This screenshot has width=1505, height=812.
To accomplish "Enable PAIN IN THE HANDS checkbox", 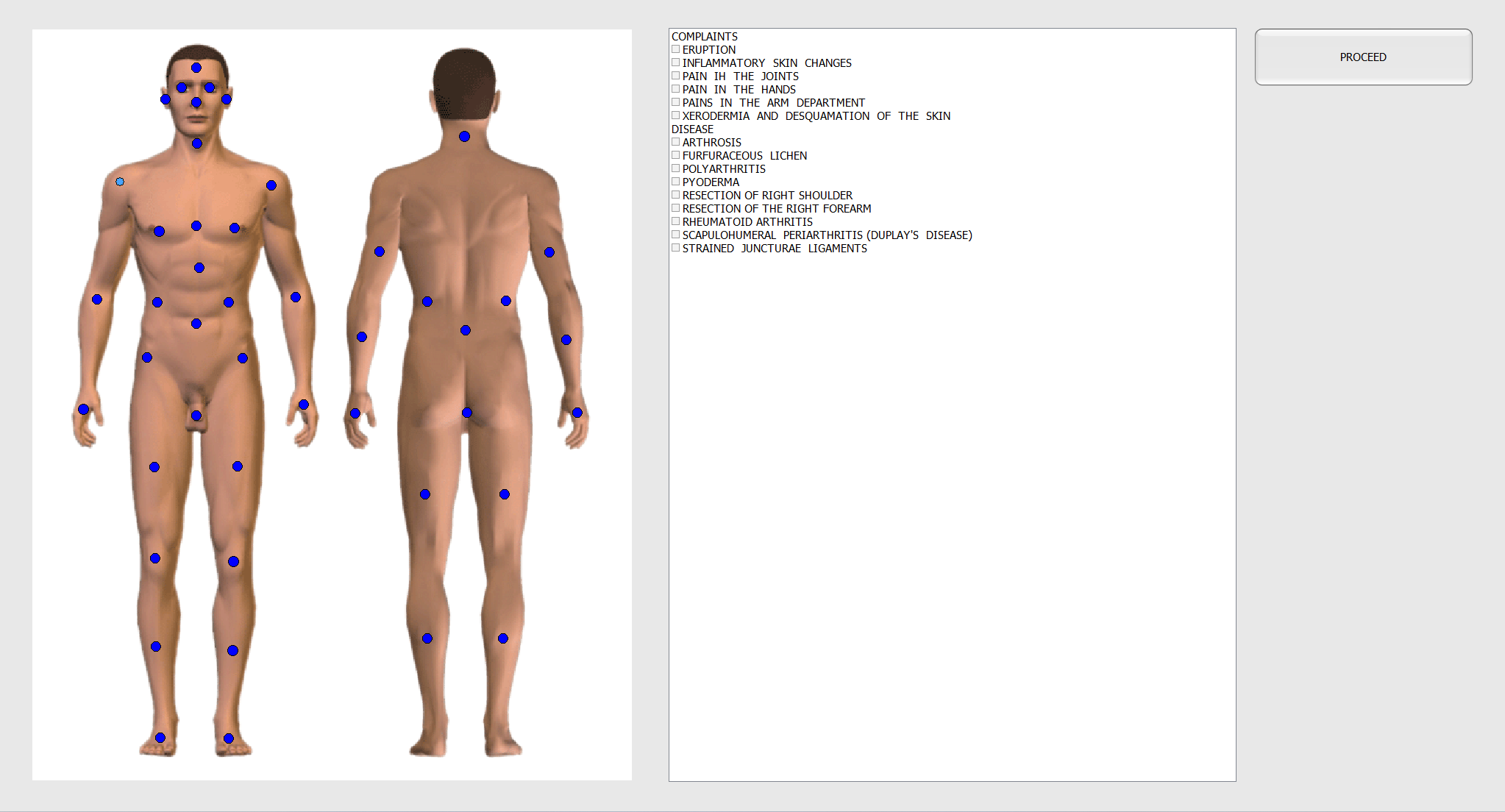I will (x=675, y=89).
